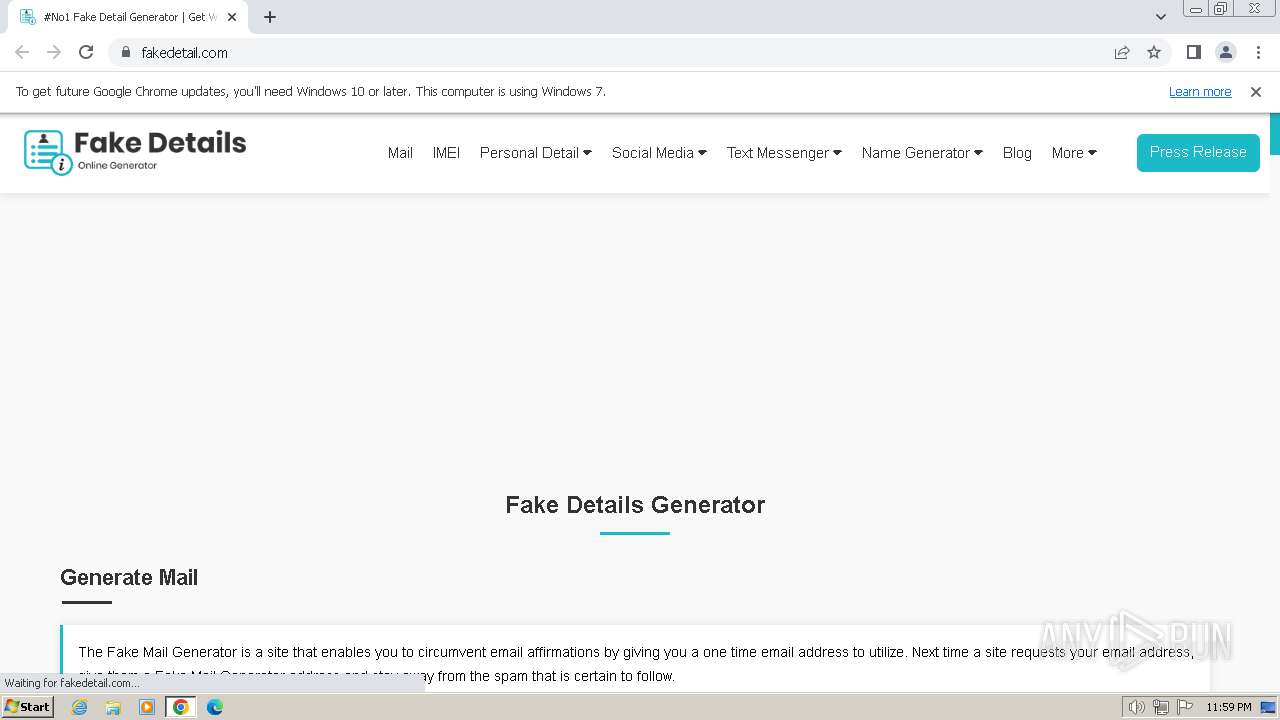
Task: Click the Learn more link
Action: click(x=1200, y=92)
